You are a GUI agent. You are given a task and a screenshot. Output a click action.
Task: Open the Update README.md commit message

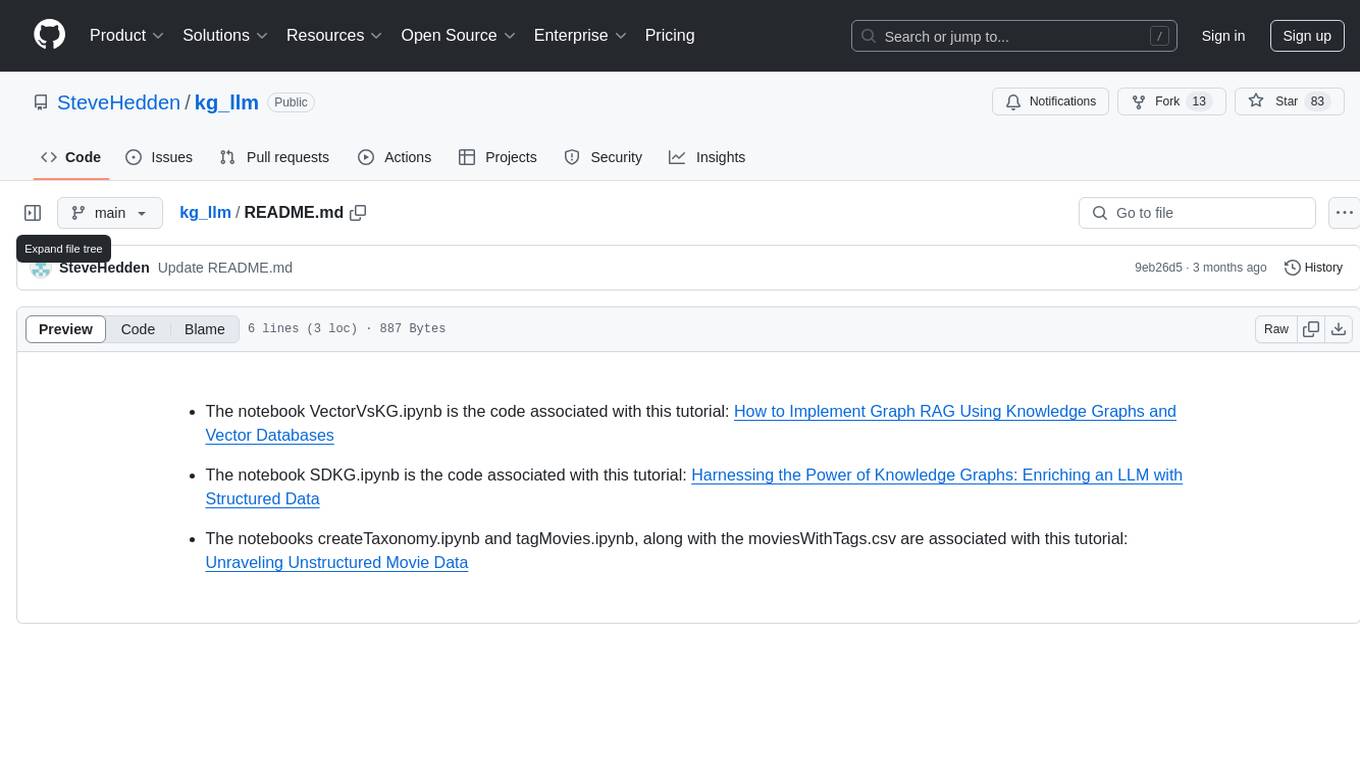point(225,268)
